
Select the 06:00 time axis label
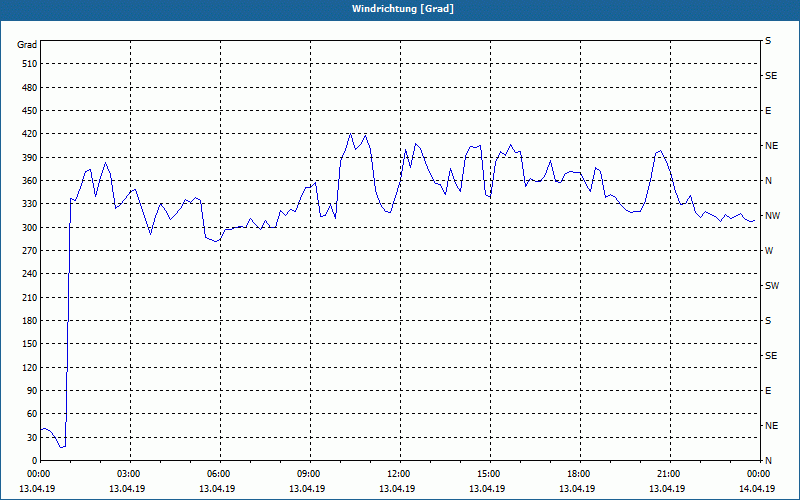[217, 474]
